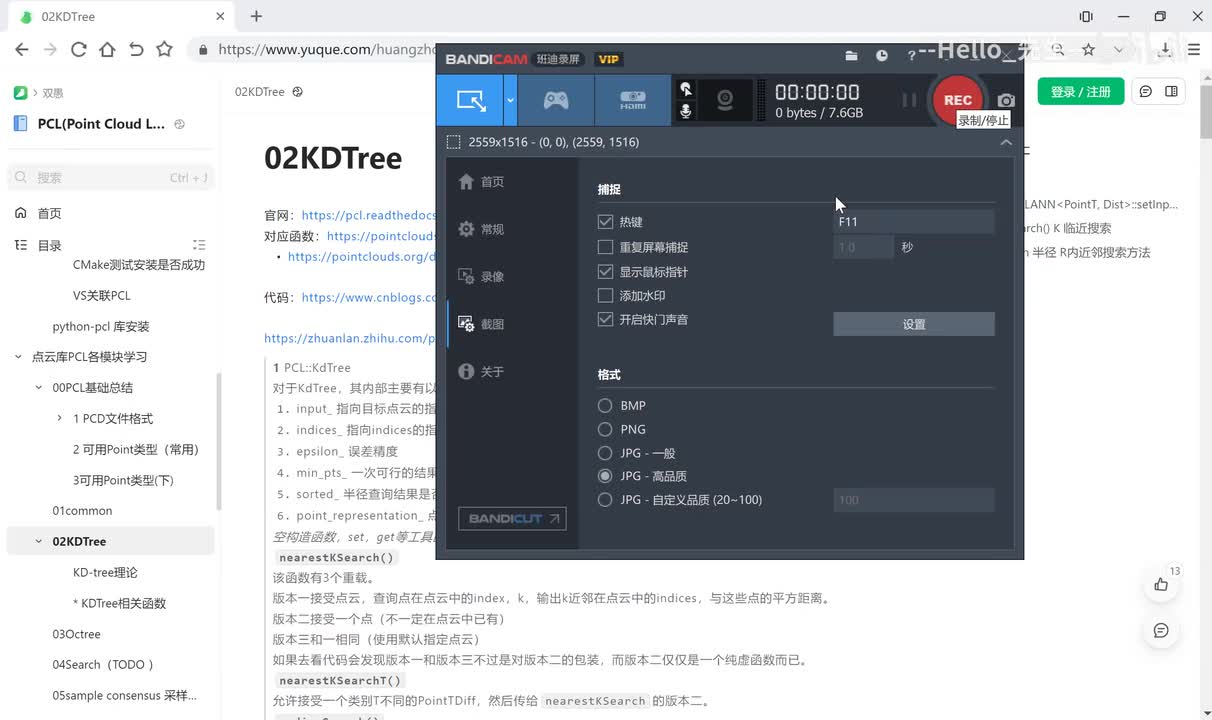Select the BMP format radio button
The height and width of the screenshot is (720, 1212).
click(x=605, y=406)
